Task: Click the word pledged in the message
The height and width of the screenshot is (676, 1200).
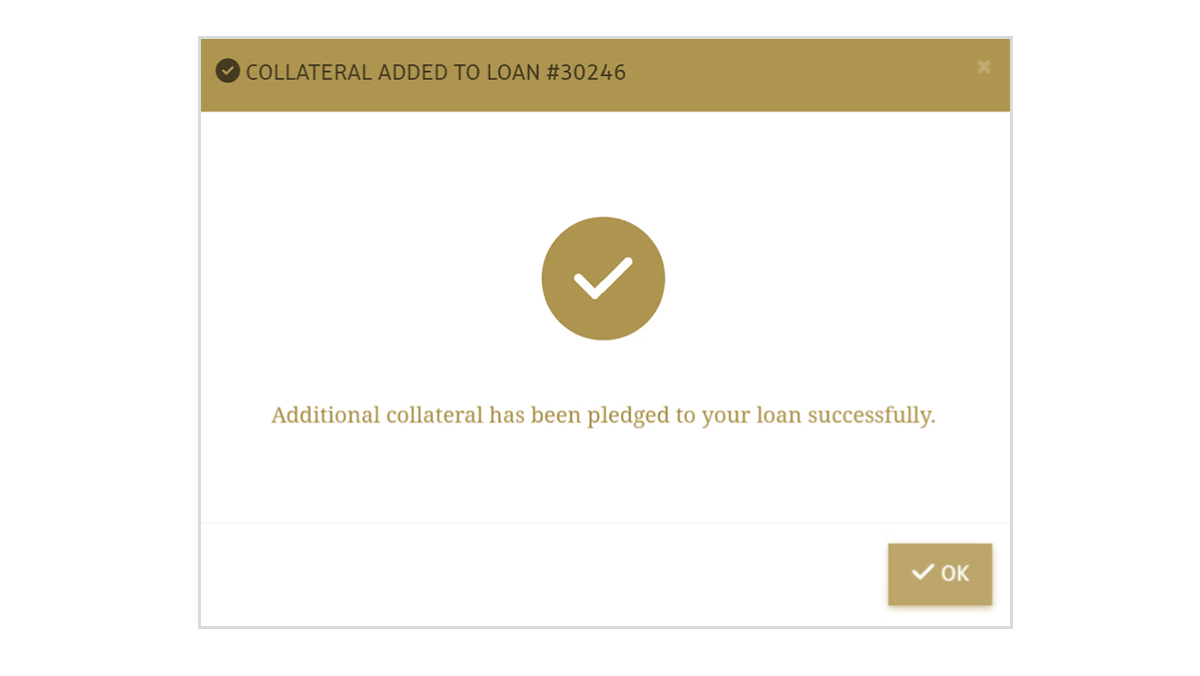Action: pos(628,415)
